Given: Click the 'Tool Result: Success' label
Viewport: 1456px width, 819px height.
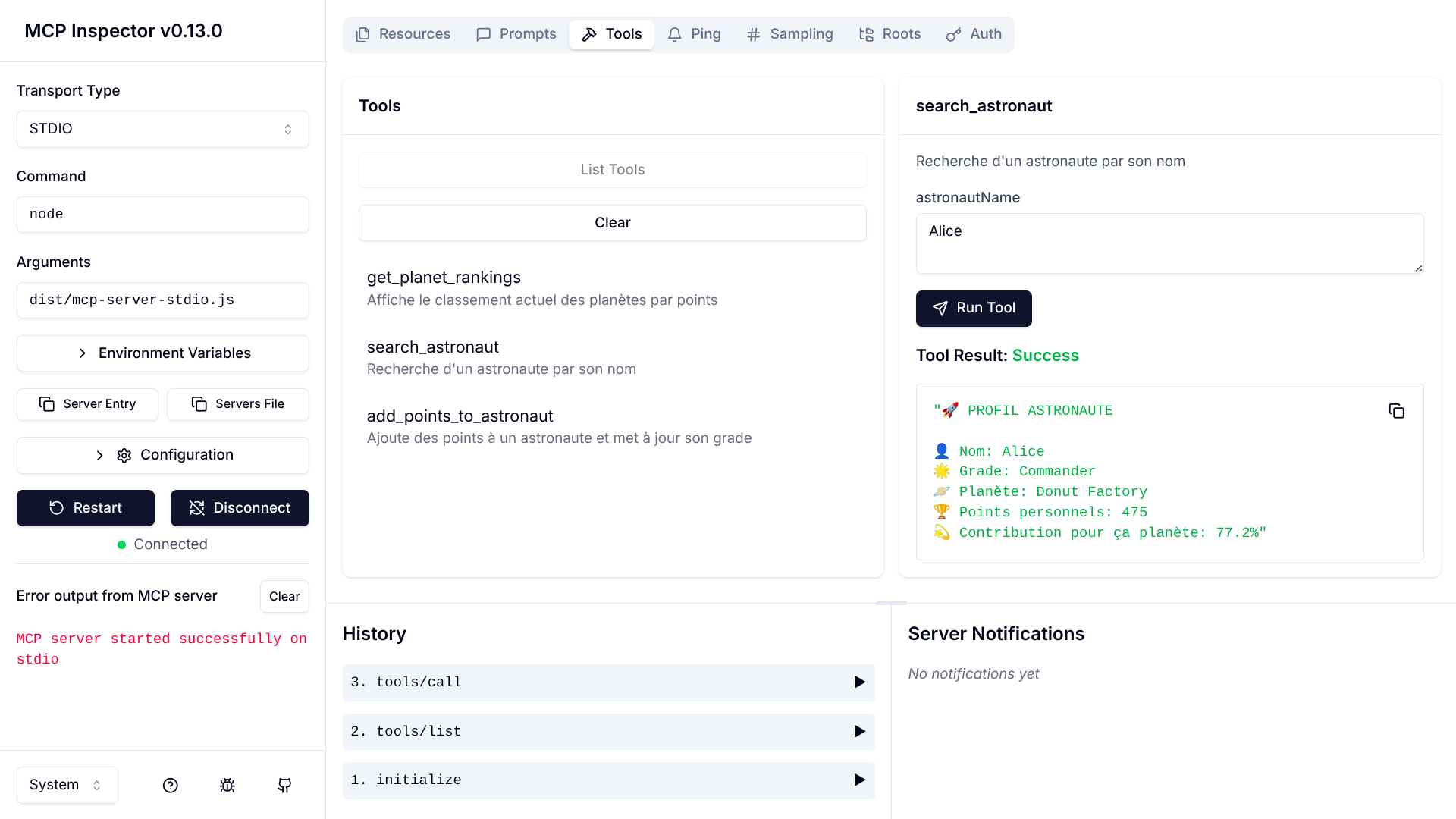Looking at the screenshot, I should coord(997,356).
